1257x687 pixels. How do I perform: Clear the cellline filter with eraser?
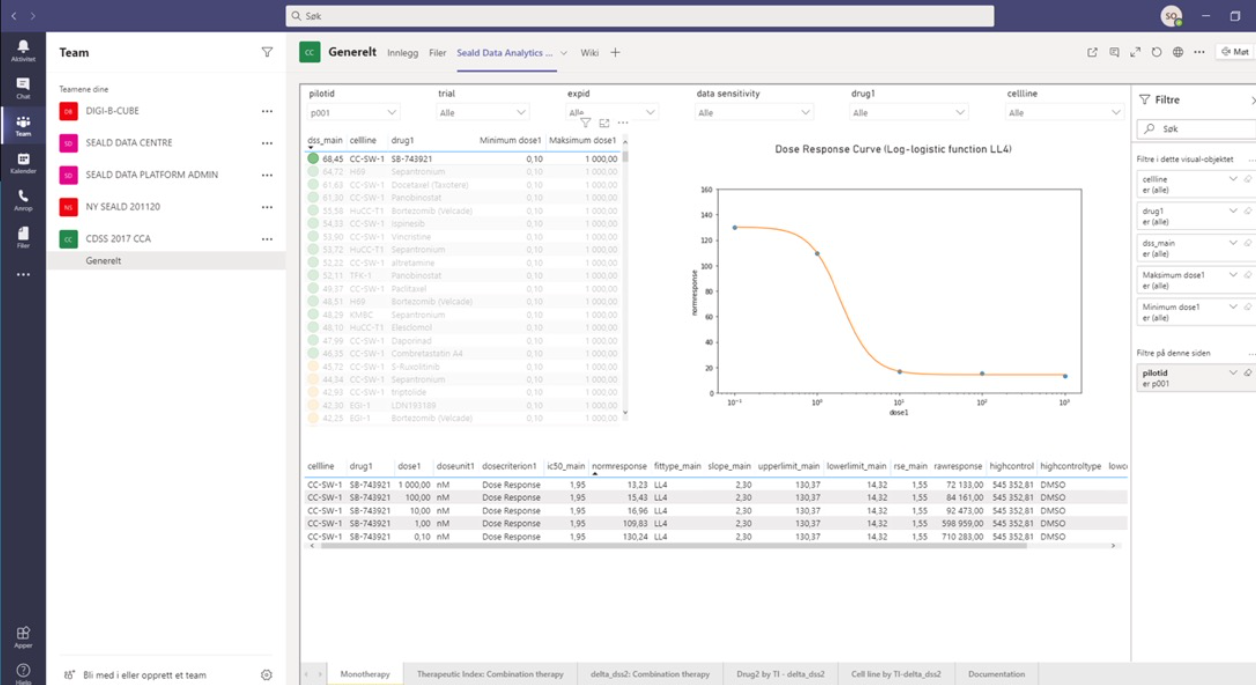pyautogui.click(x=1249, y=179)
